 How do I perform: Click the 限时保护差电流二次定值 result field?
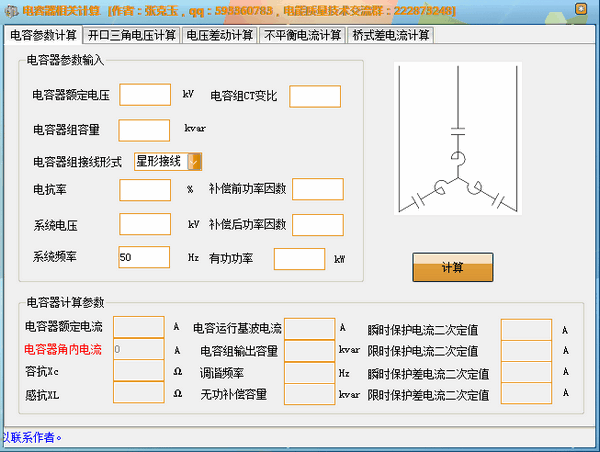527,393
